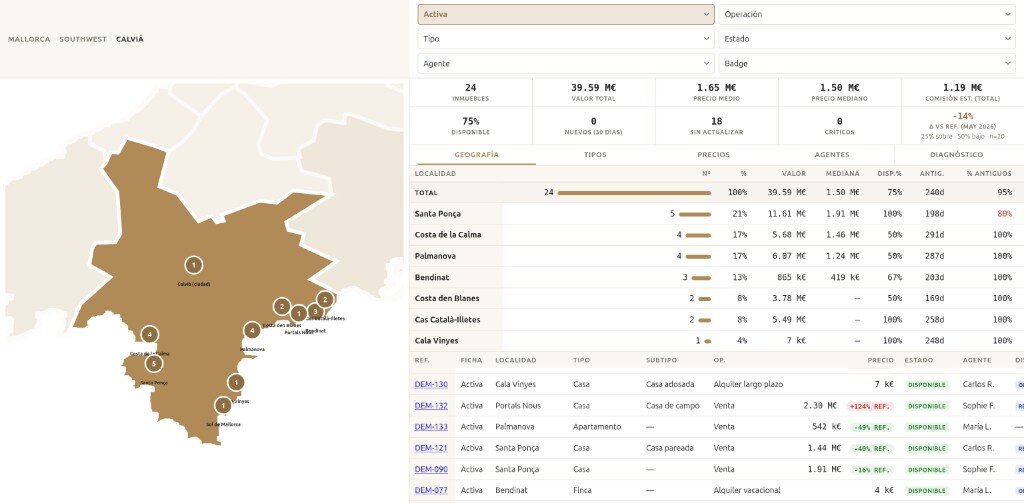Open listing DEM-121
The image size is (1024, 503).
[x=431, y=448]
